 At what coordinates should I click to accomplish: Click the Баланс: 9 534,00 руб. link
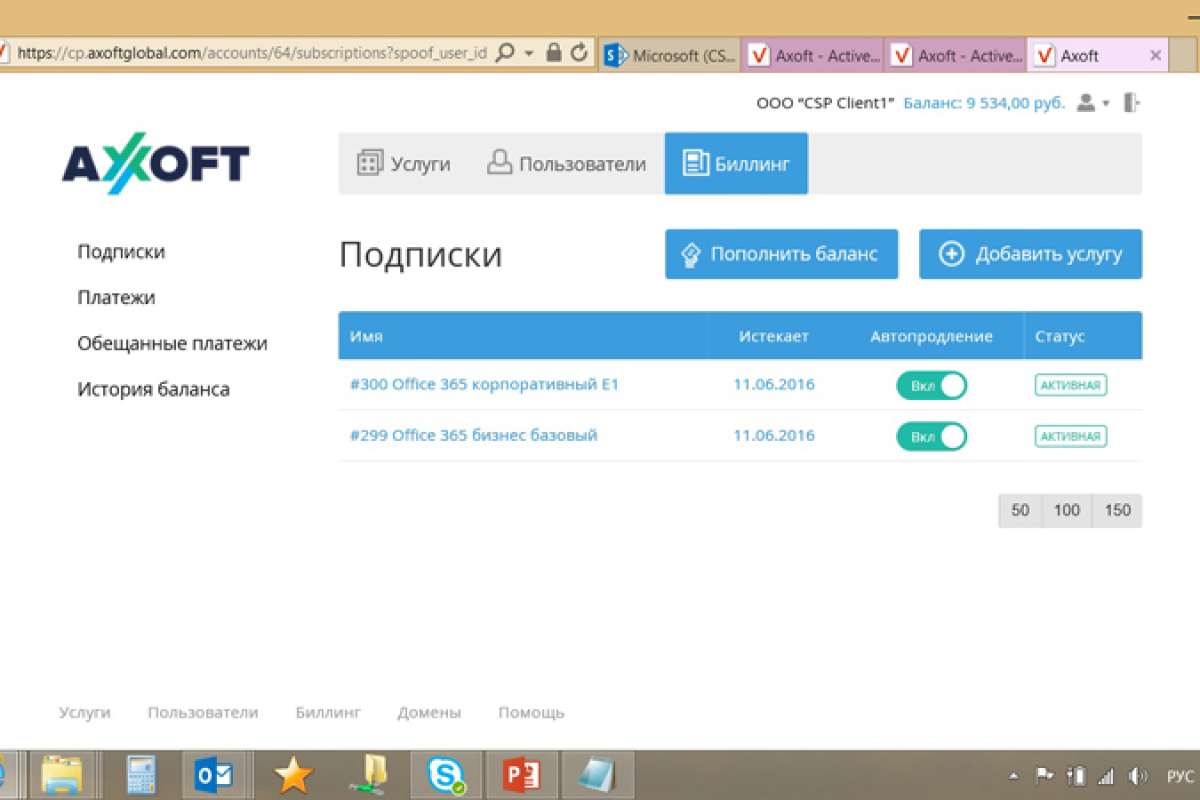(x=984, y=103)
